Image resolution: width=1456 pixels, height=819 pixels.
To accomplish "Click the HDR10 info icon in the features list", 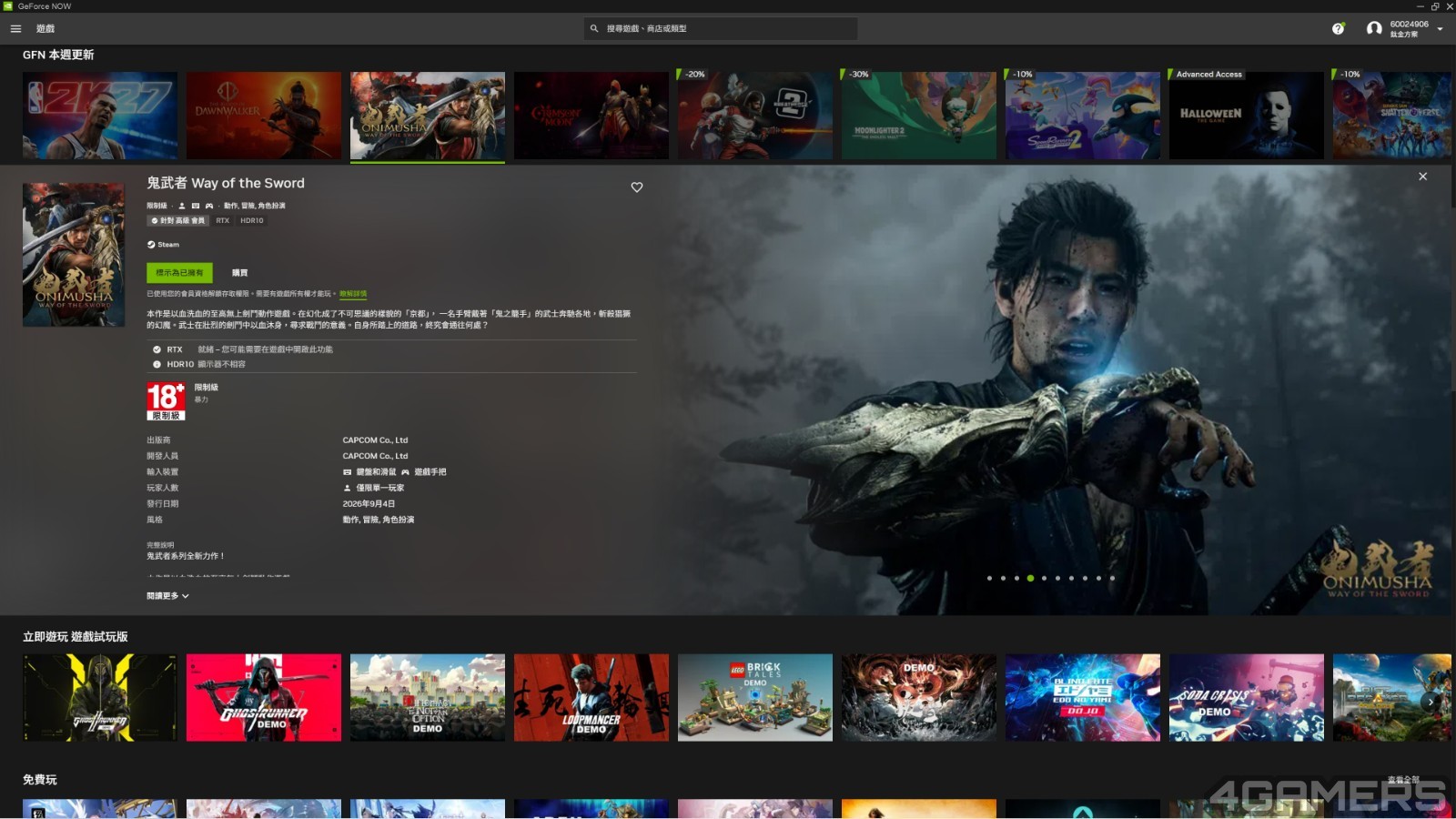I will 157,364.
